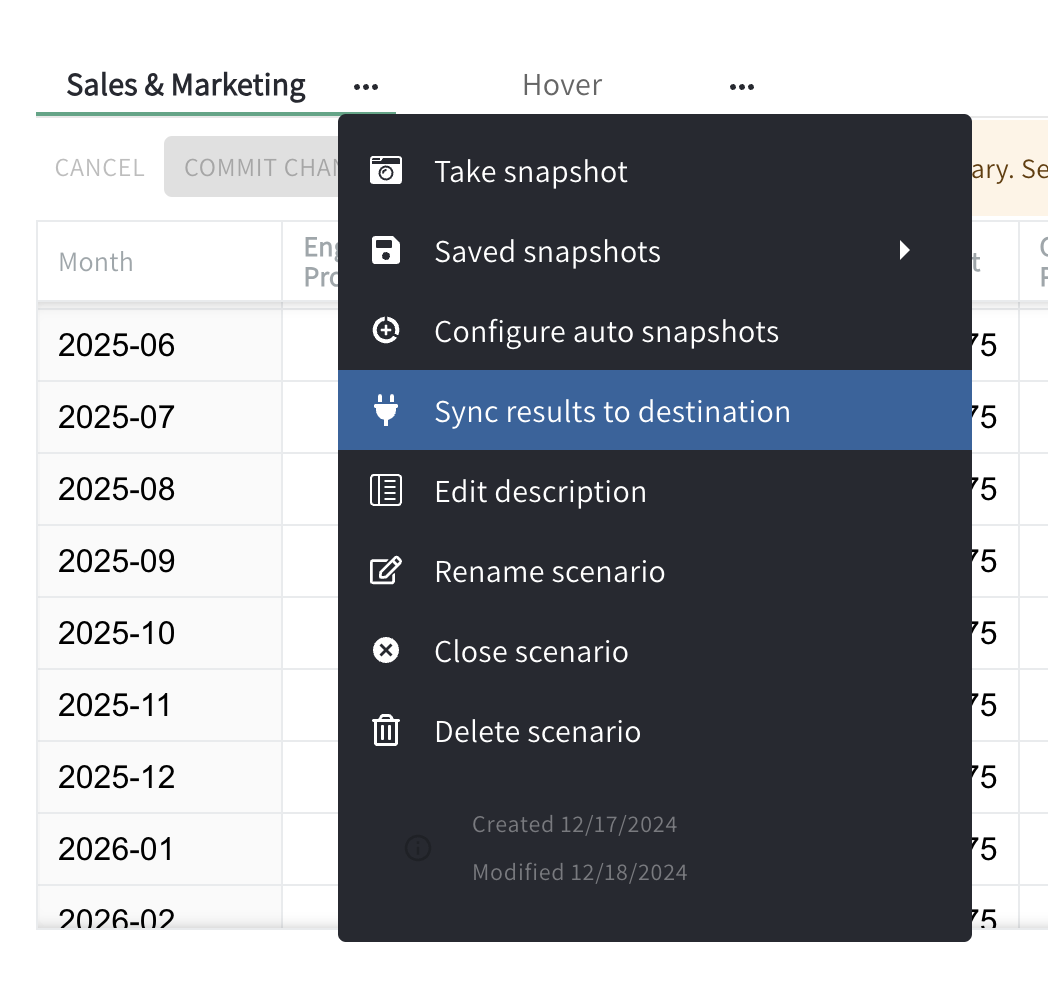Expand the Saved snapshots submenu arrow
The width and height of the screenshot is (1048, 990).
pos(904,251)
